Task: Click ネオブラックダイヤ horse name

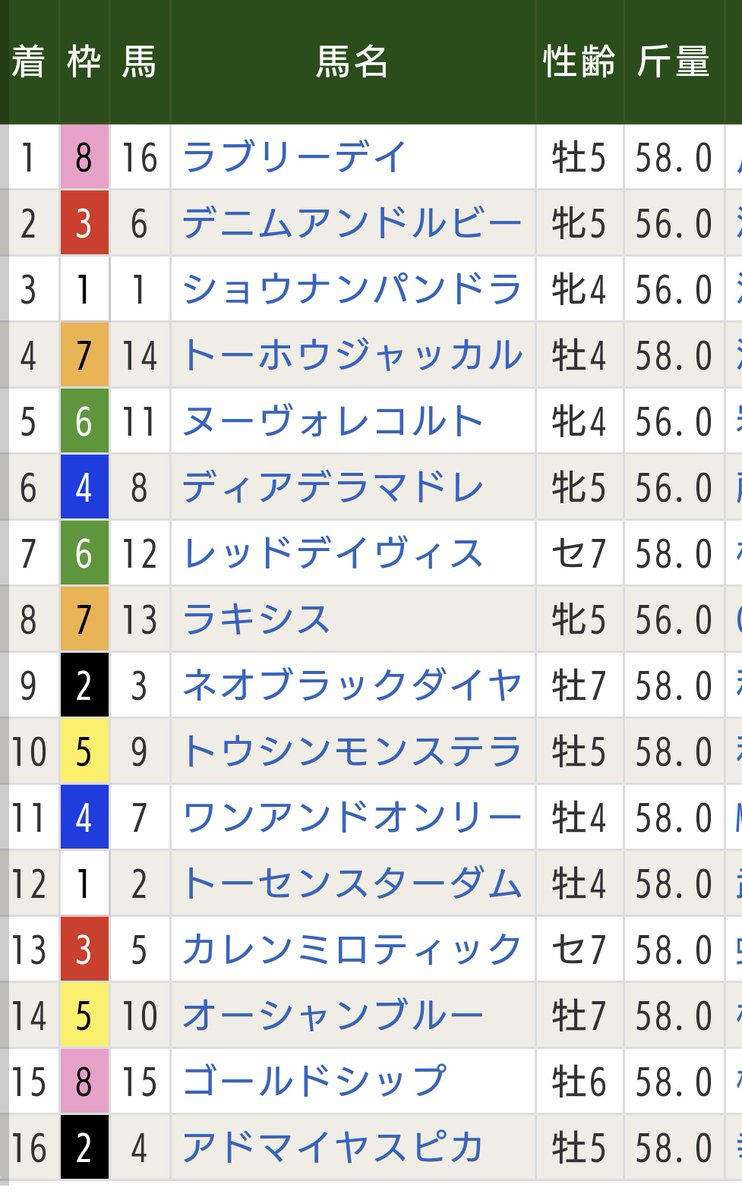Action: pyautogui.click(x=351, y=686)
